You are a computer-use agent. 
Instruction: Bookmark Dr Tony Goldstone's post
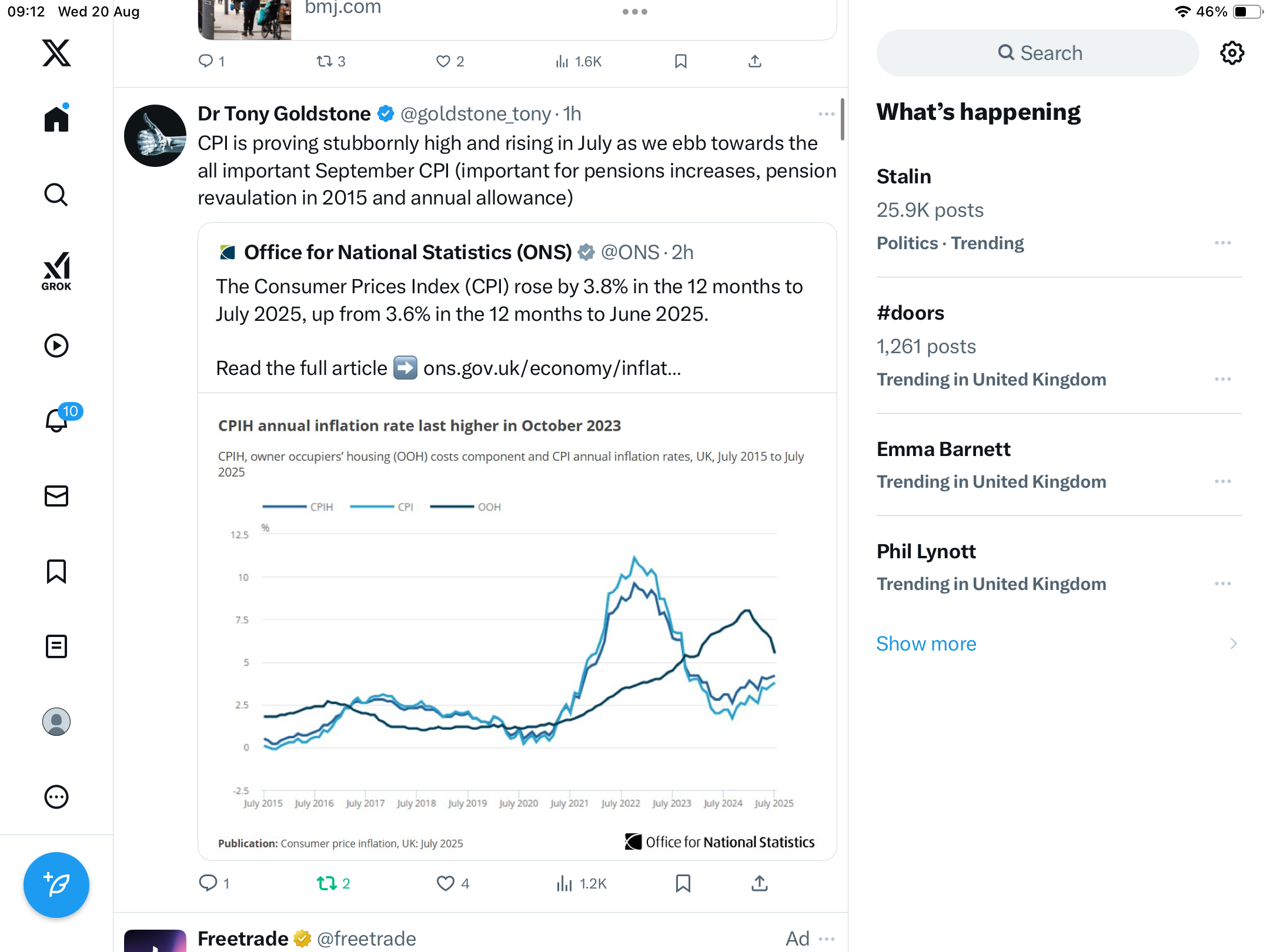683,883
